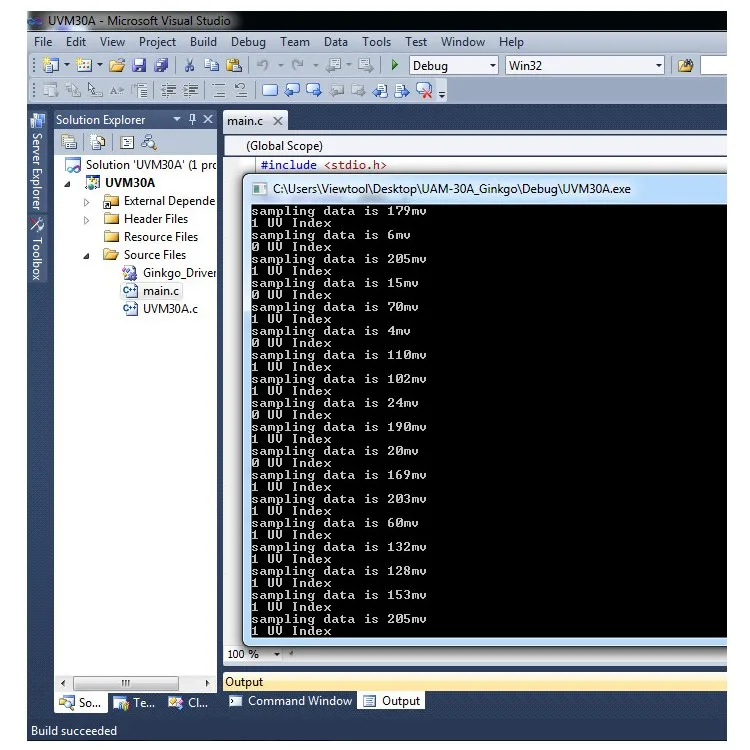This screenshot has width=750, height=750.
Task: Click the Redo arrow icon
Action: click(x=298, y=65)
